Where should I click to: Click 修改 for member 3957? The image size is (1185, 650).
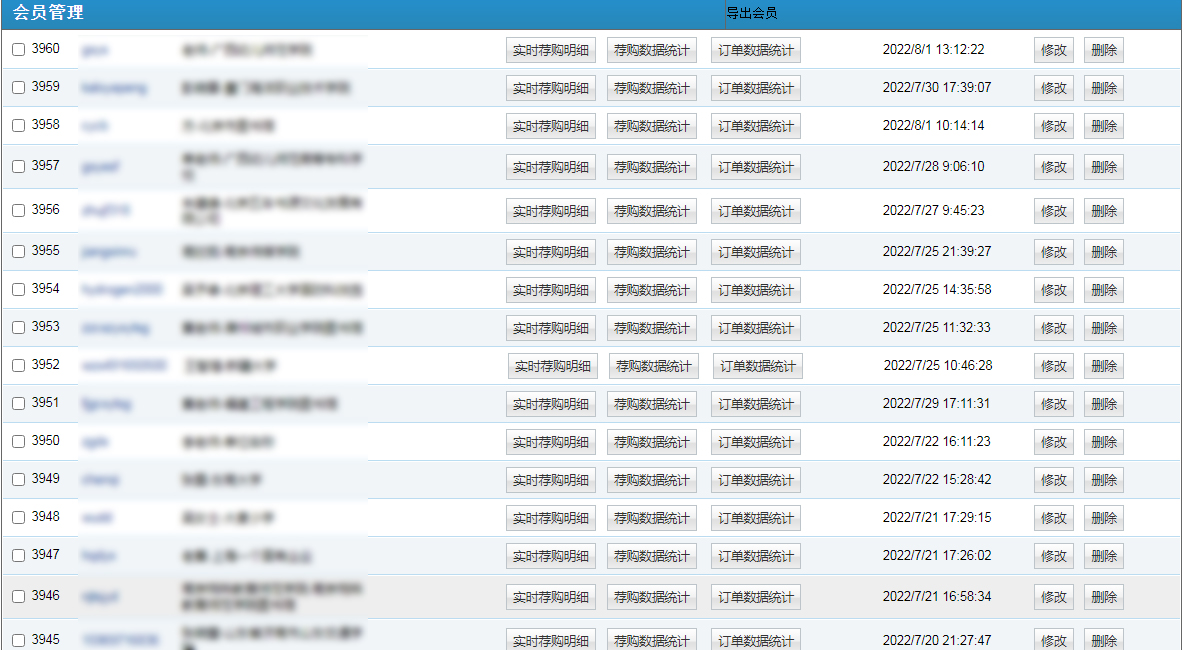point(1053,167)
